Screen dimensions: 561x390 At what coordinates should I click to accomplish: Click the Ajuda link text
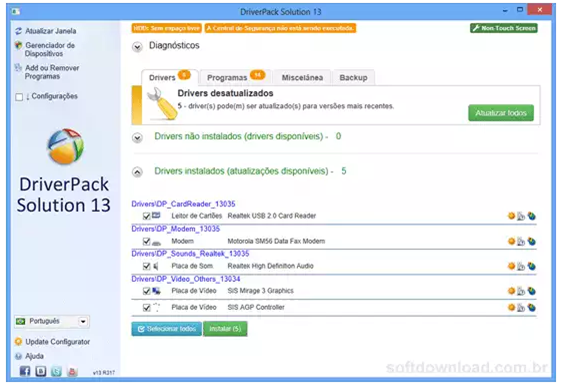(34, 356)
